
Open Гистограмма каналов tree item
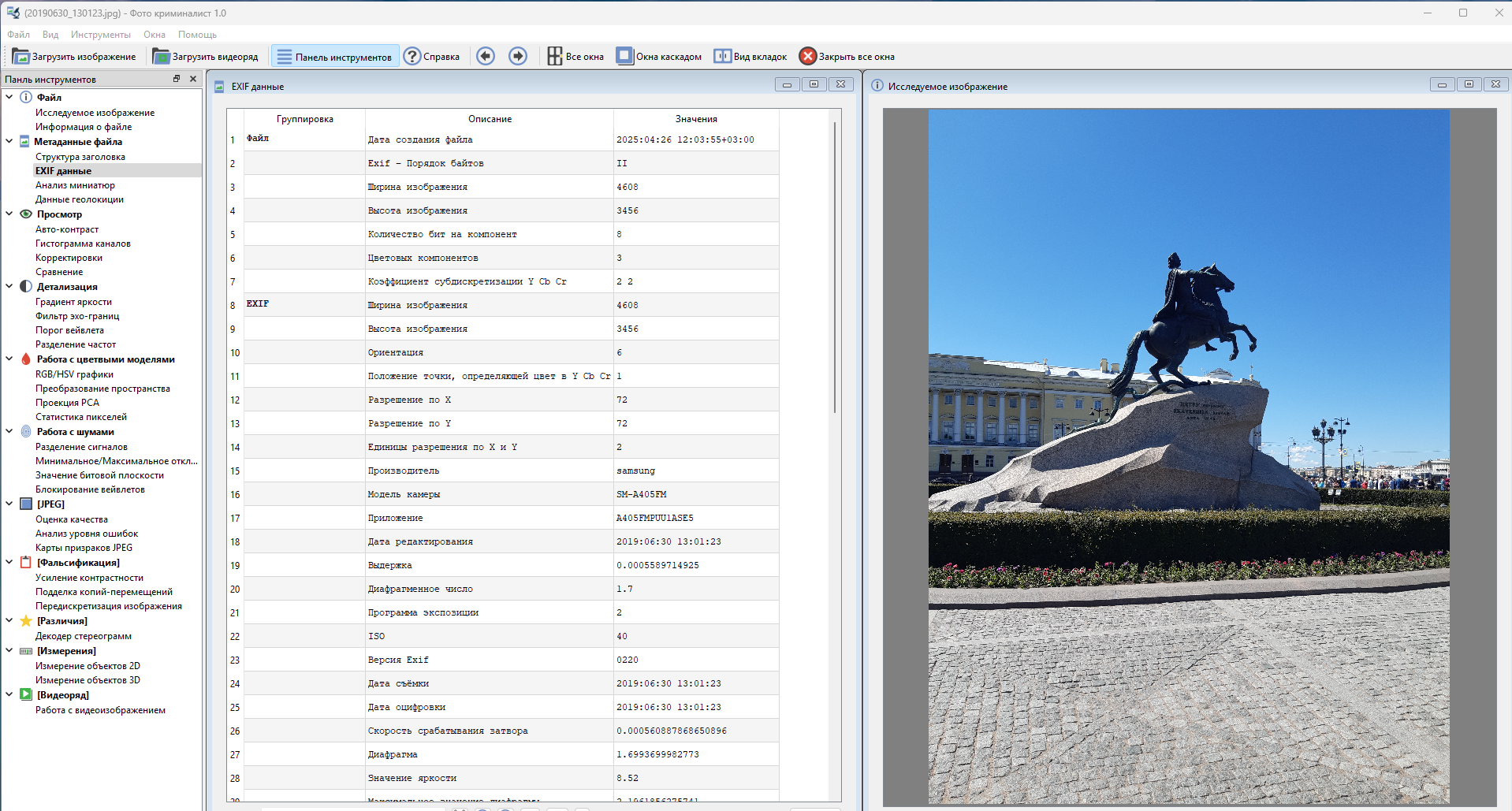click(x=83, y=244)
